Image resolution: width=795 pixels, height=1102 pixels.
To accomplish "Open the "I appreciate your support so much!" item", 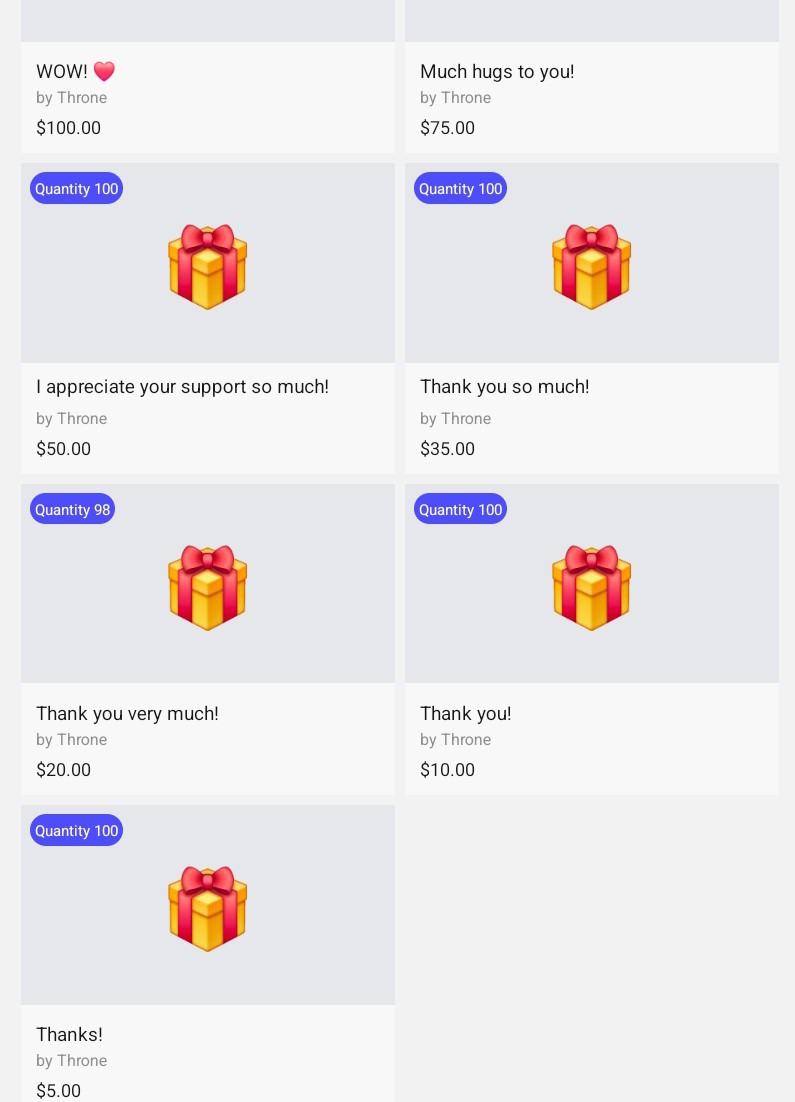I will click(182, 387).
